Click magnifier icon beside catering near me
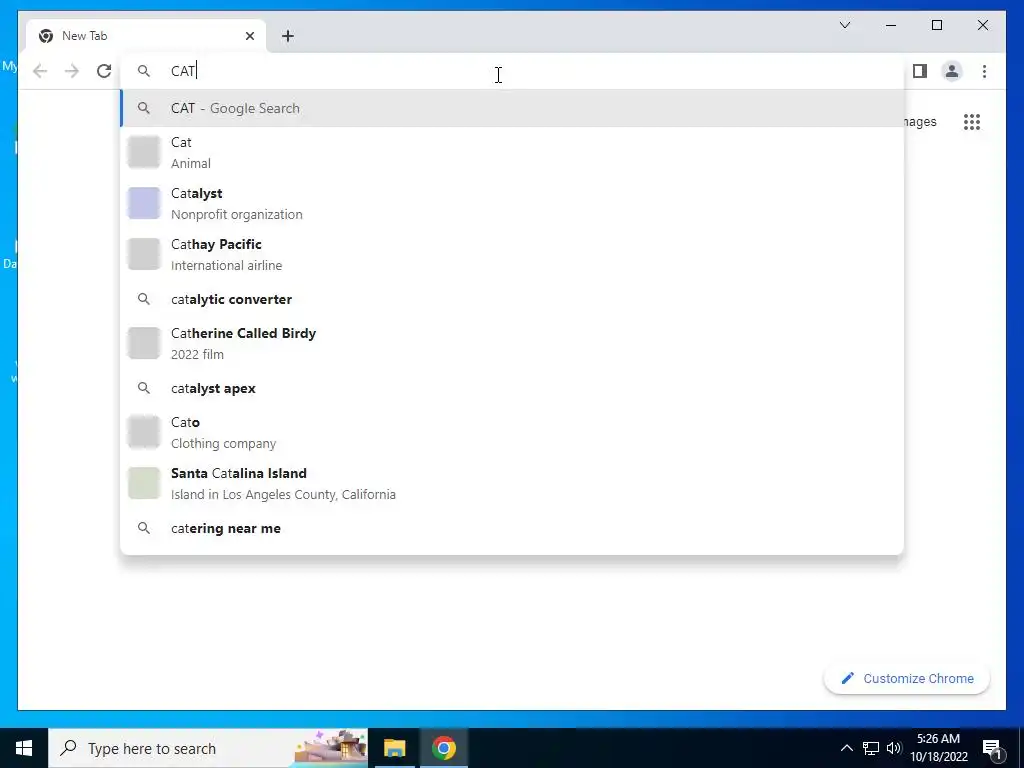 click(144, 528)
